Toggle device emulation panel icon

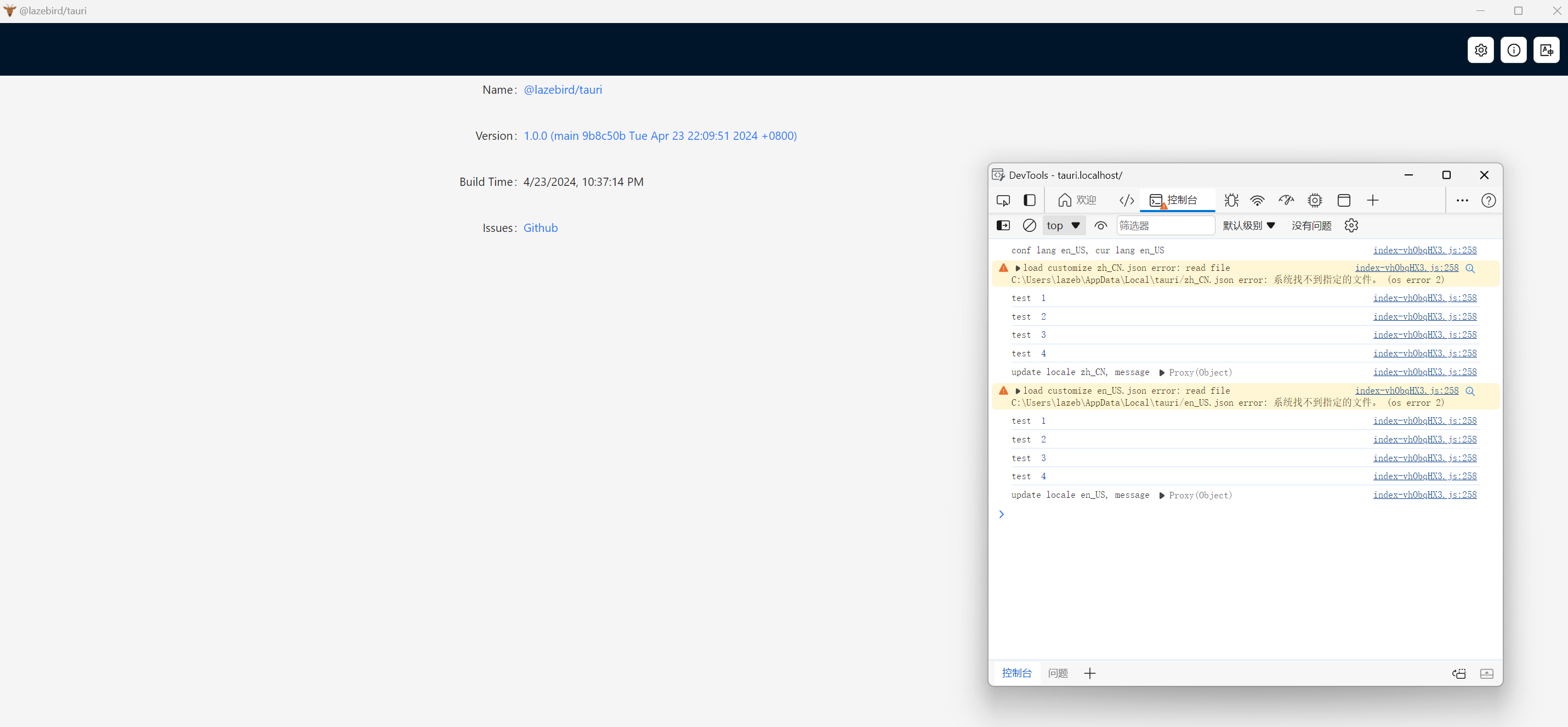[1029, 200]
